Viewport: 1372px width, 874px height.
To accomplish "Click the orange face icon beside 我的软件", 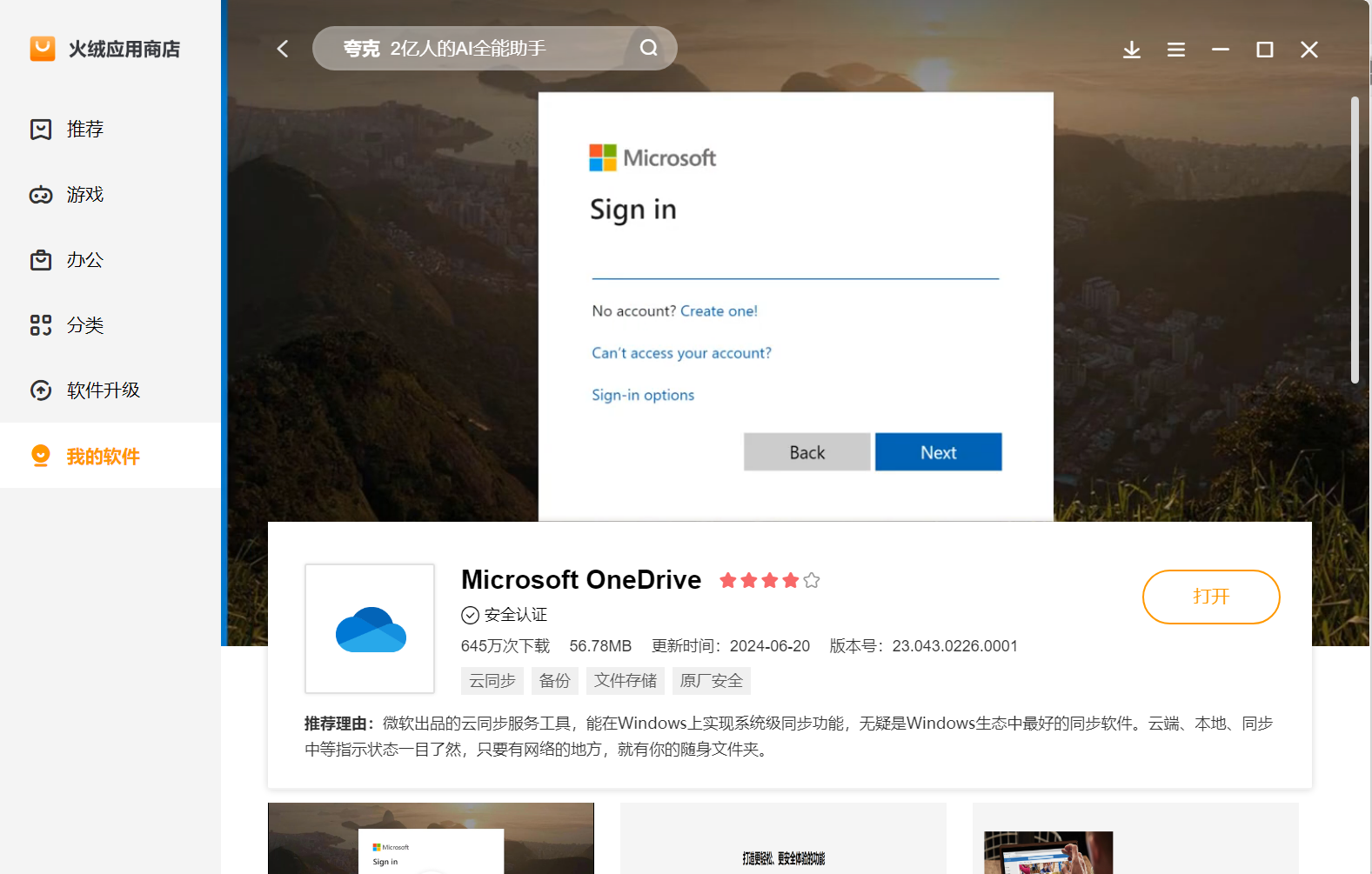I will click(x=41, y=456).
